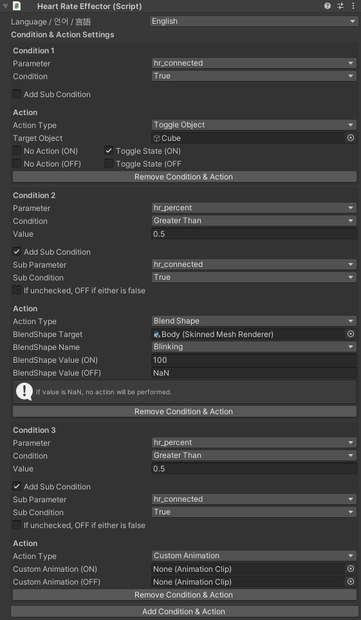Remove Condition 2 with its Remove button
This screenshot has width=361, height=620.
pyautogui.click(x=184, y=411)
